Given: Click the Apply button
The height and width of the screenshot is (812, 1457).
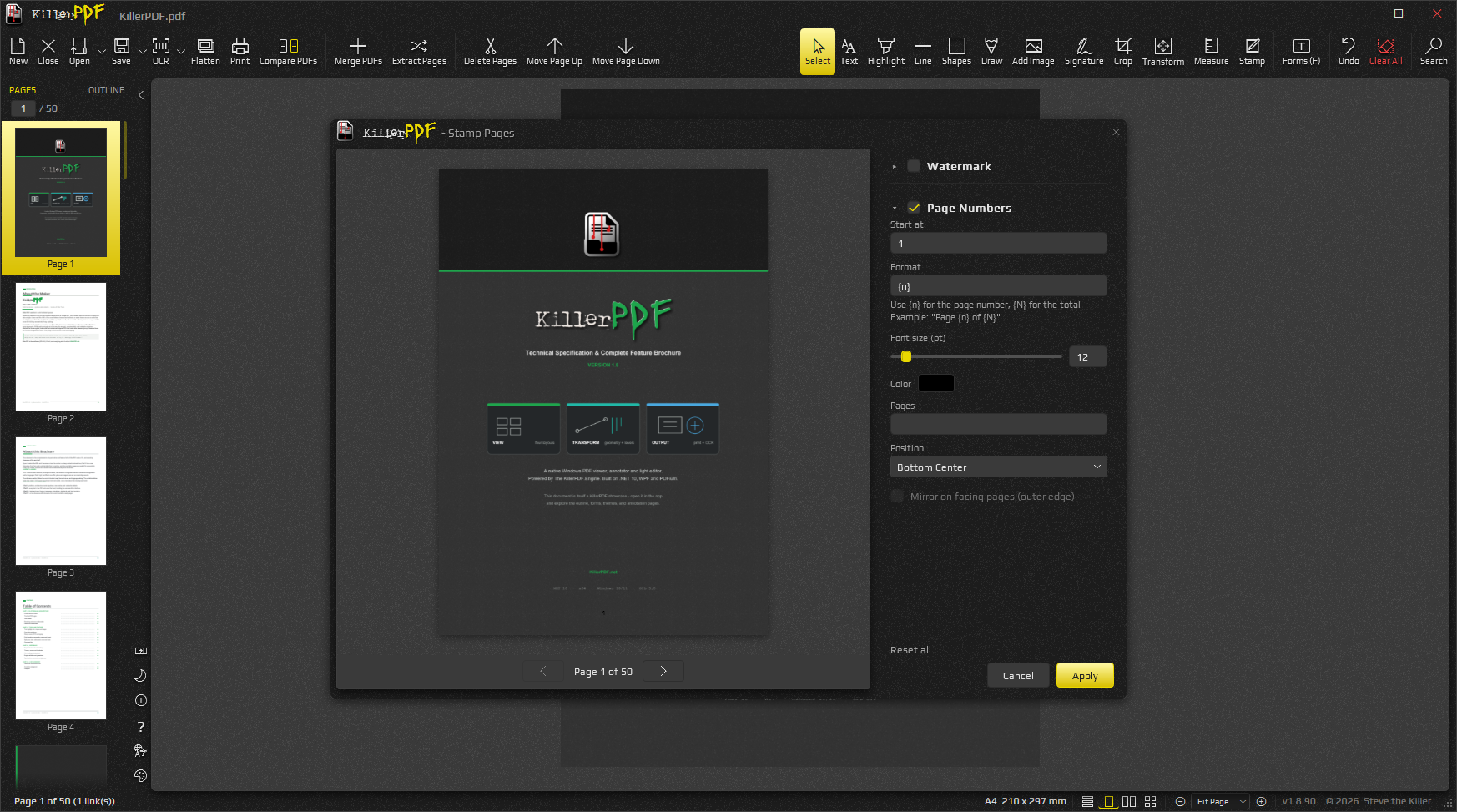Looking at the screenshot, I should 1085,675.
